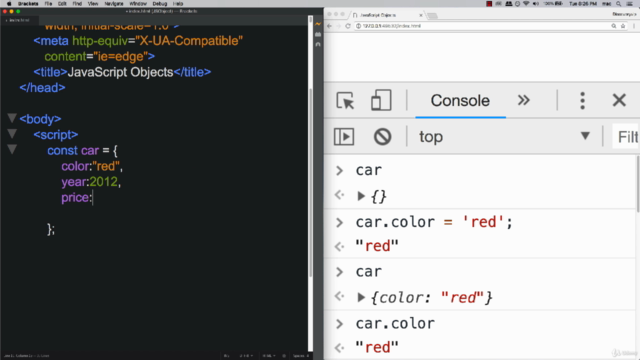The image size is (640, 360).
Task: Open the Debug menu
Action: (x=160, y=4)
